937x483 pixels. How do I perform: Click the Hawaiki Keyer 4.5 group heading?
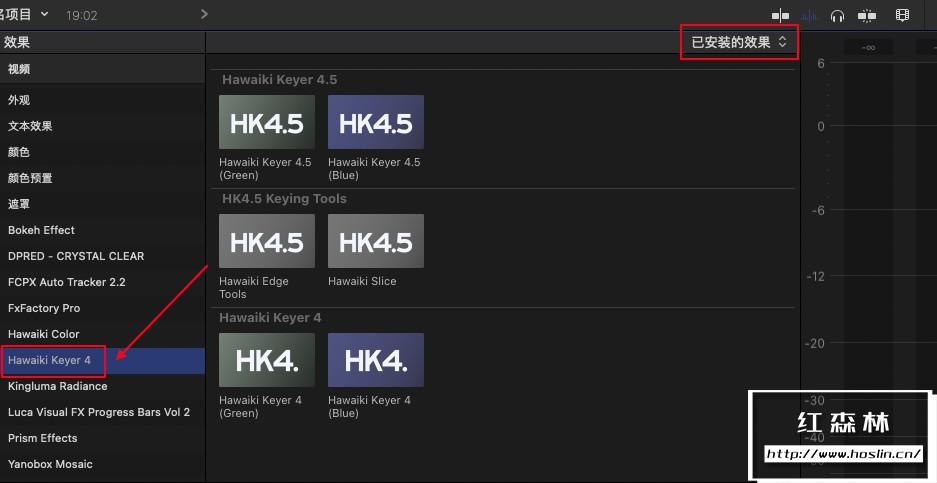[x=280, y=80]
